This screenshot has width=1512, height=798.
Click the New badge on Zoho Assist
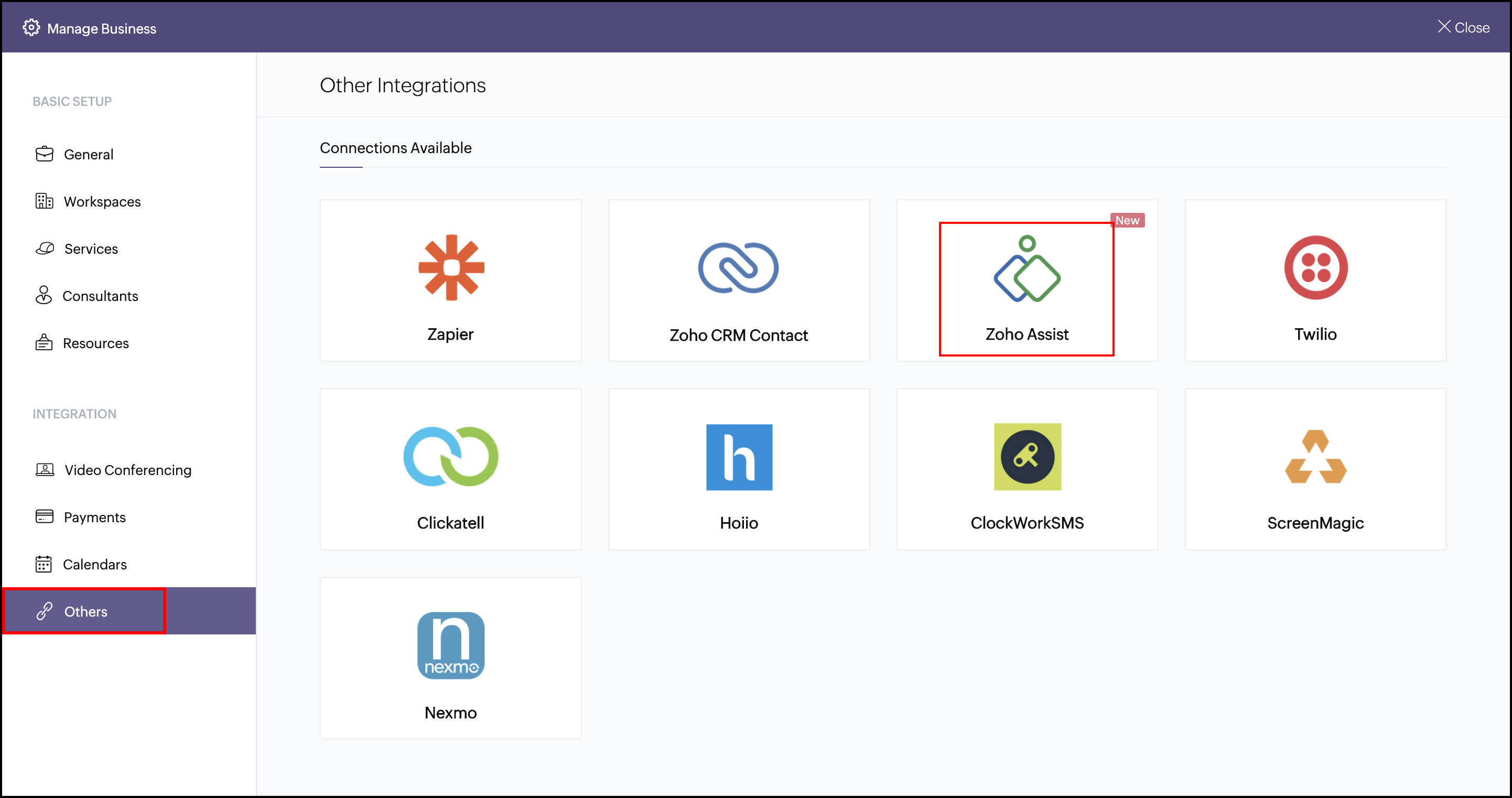click(1127, 220)
